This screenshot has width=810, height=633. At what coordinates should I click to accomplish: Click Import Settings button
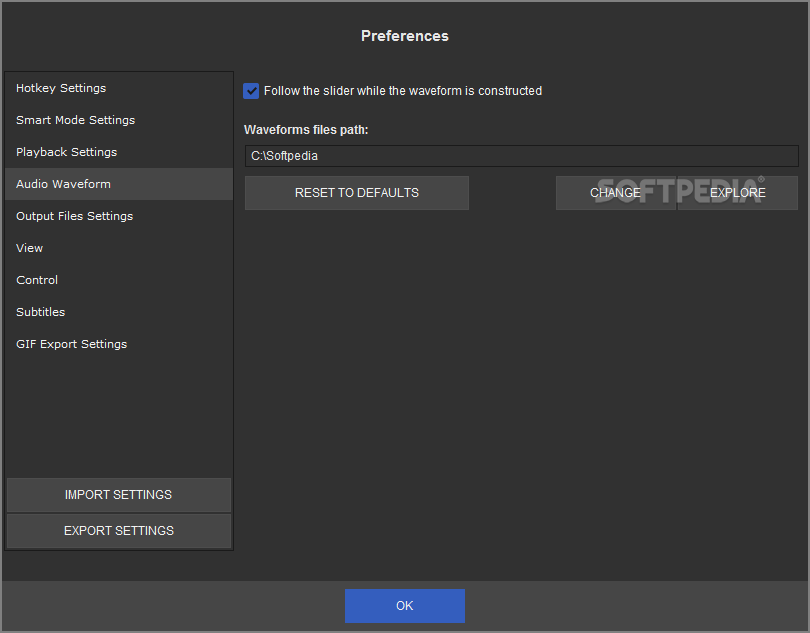(119, 495)
